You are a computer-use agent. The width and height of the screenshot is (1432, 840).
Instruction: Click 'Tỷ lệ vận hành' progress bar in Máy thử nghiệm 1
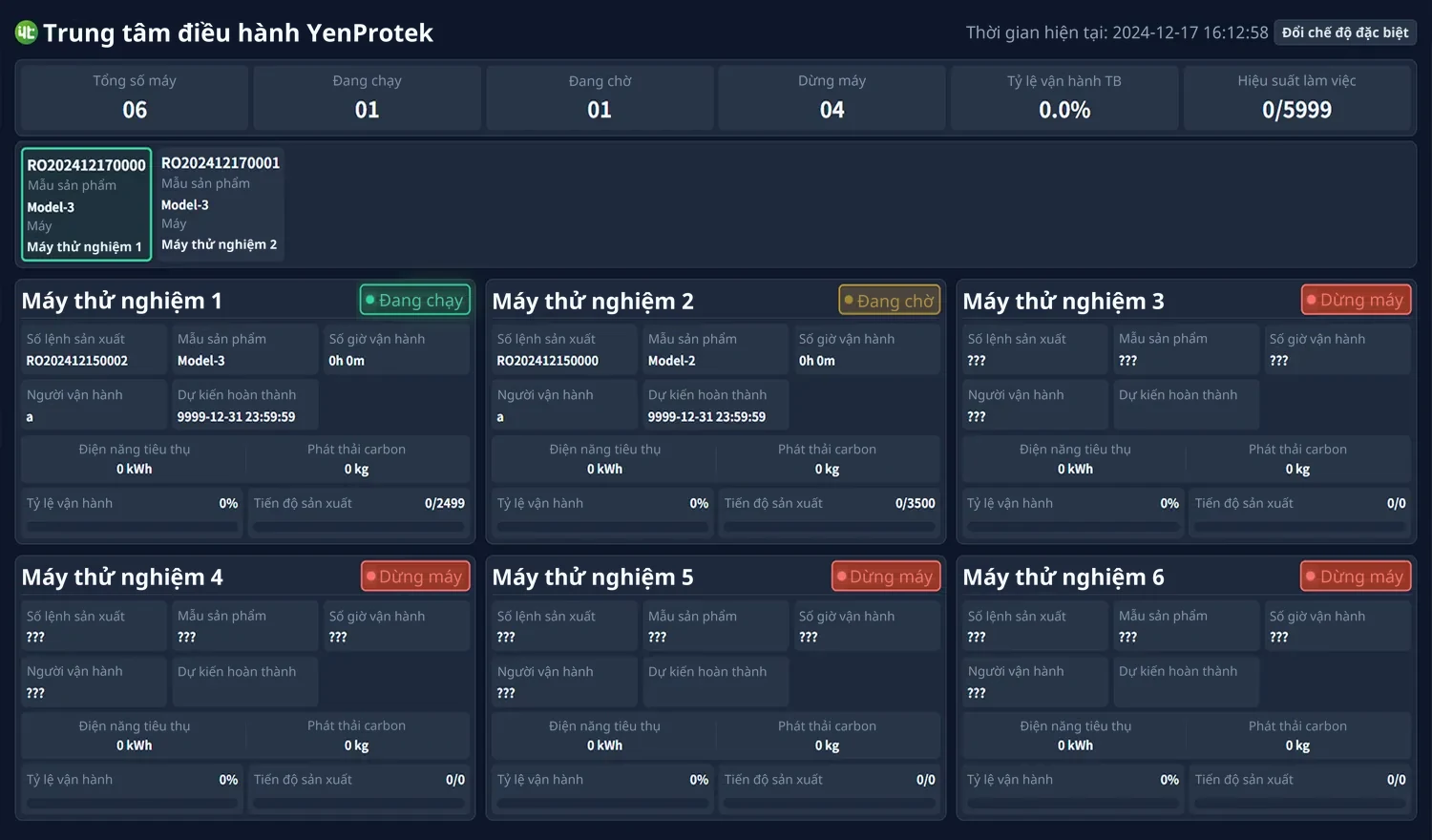coord(132,526)
